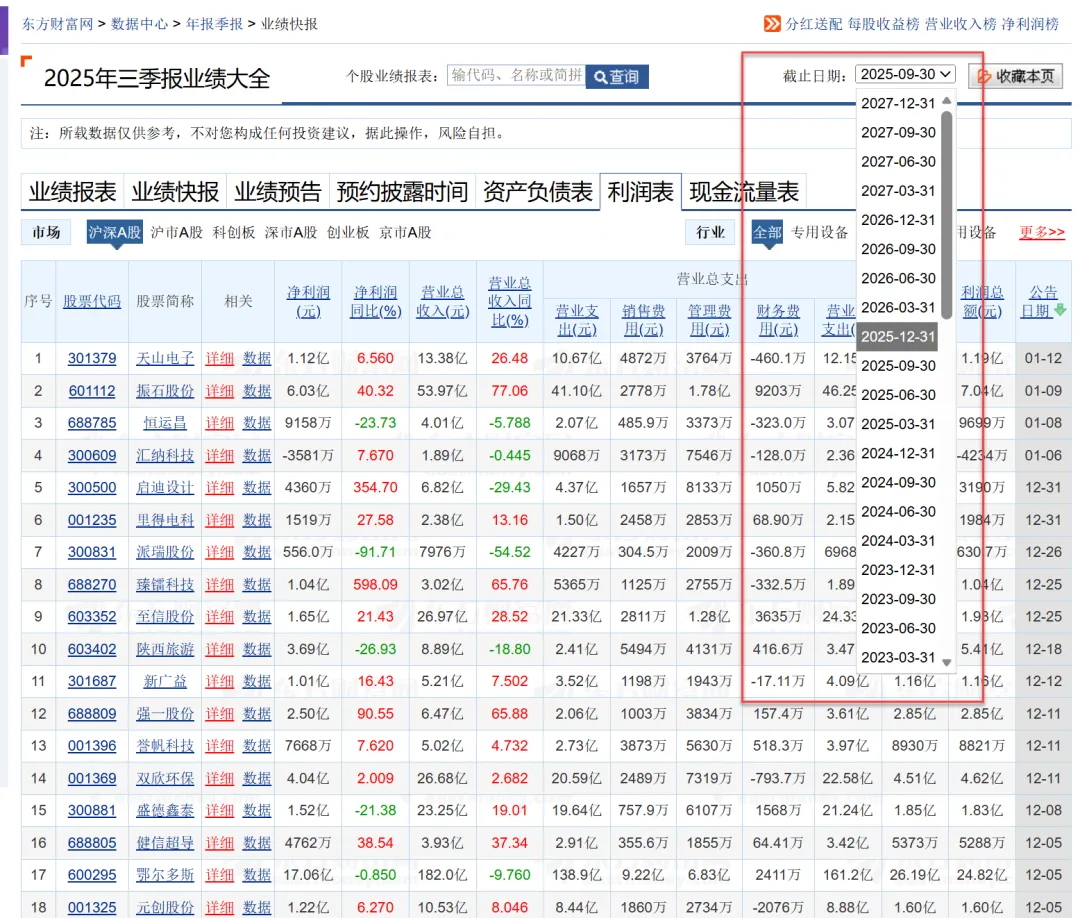
Task: Click the orange arrow icon before 分红送配
Action: click(772, 24)
